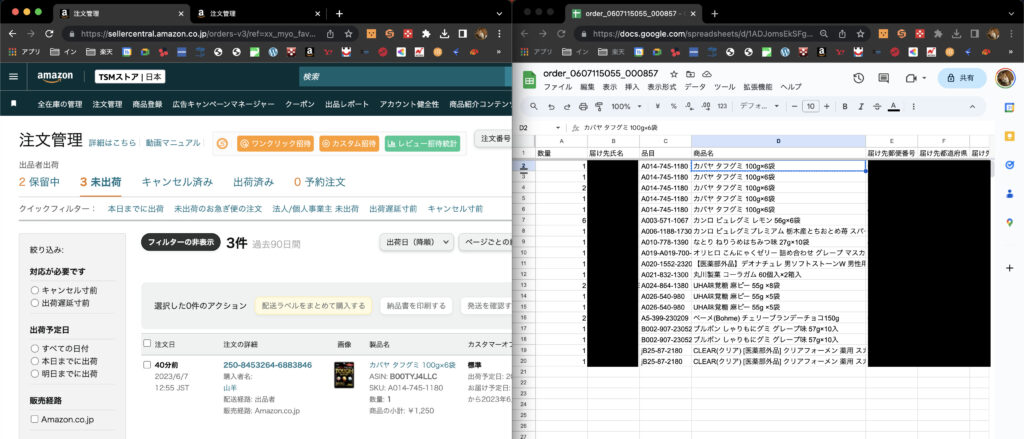The width and height of the screenshot is (1024, 439).
Task: Click Redo in Sheets toolbar
Action: (566, 106)
